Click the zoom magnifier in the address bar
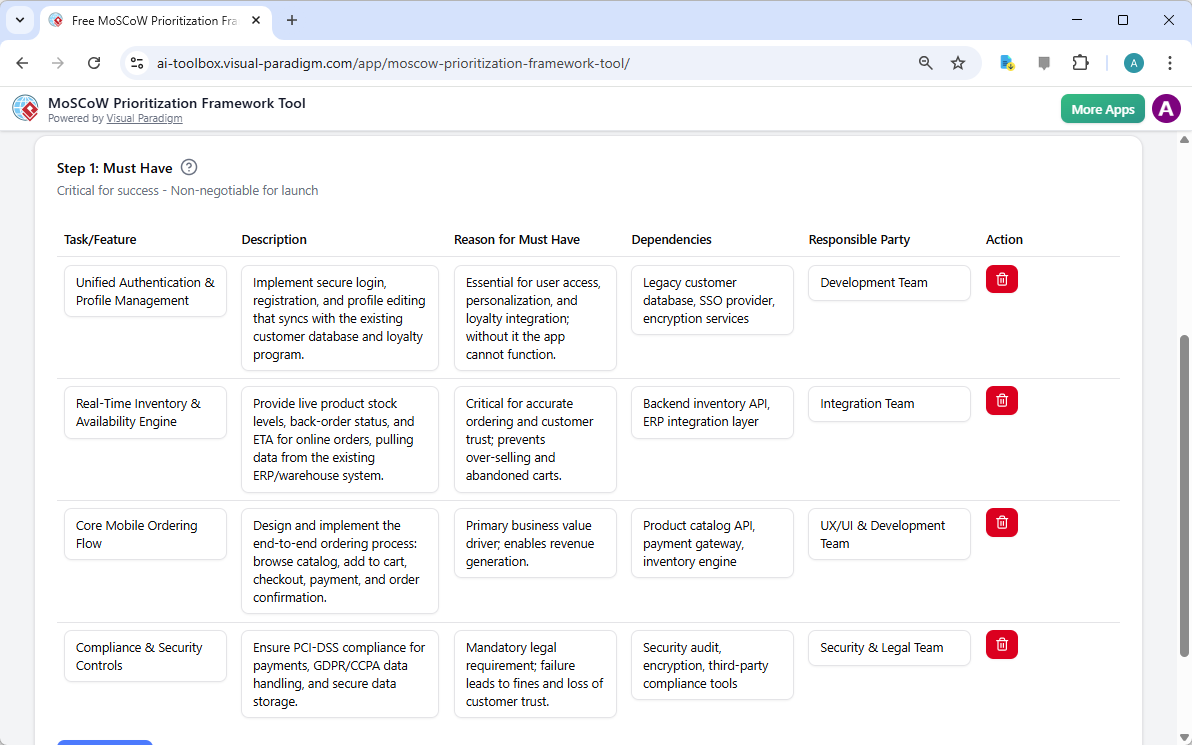Screen dimensions: 1192x745 pyautogui.click(x=925, y=62)
